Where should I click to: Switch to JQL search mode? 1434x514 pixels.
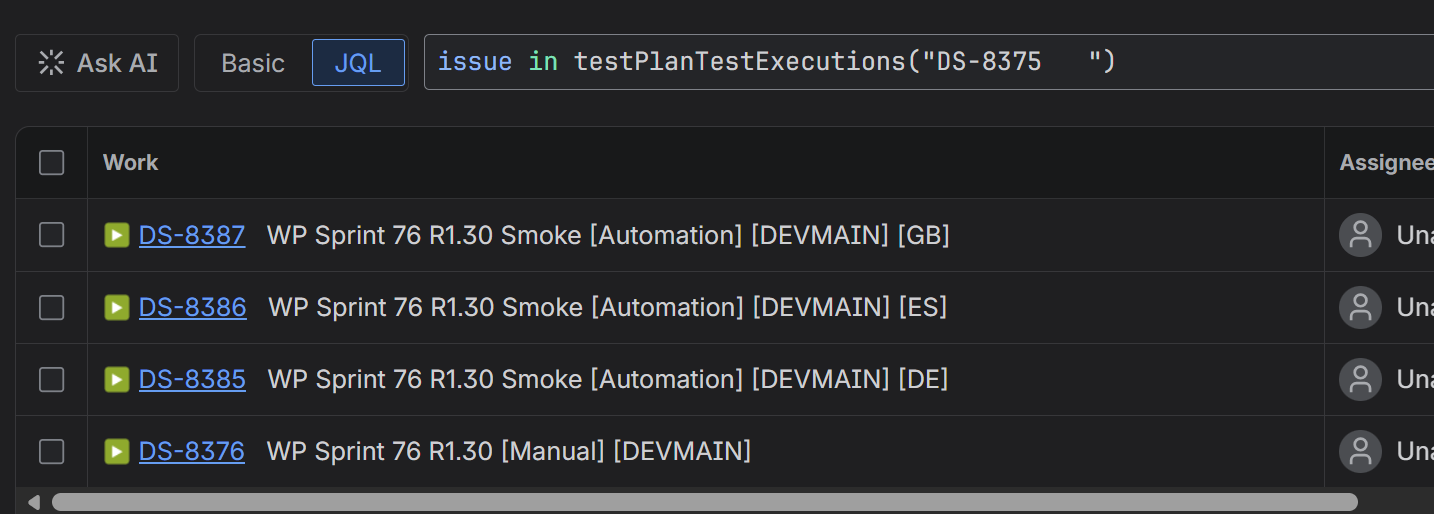[x=358, y=63]
